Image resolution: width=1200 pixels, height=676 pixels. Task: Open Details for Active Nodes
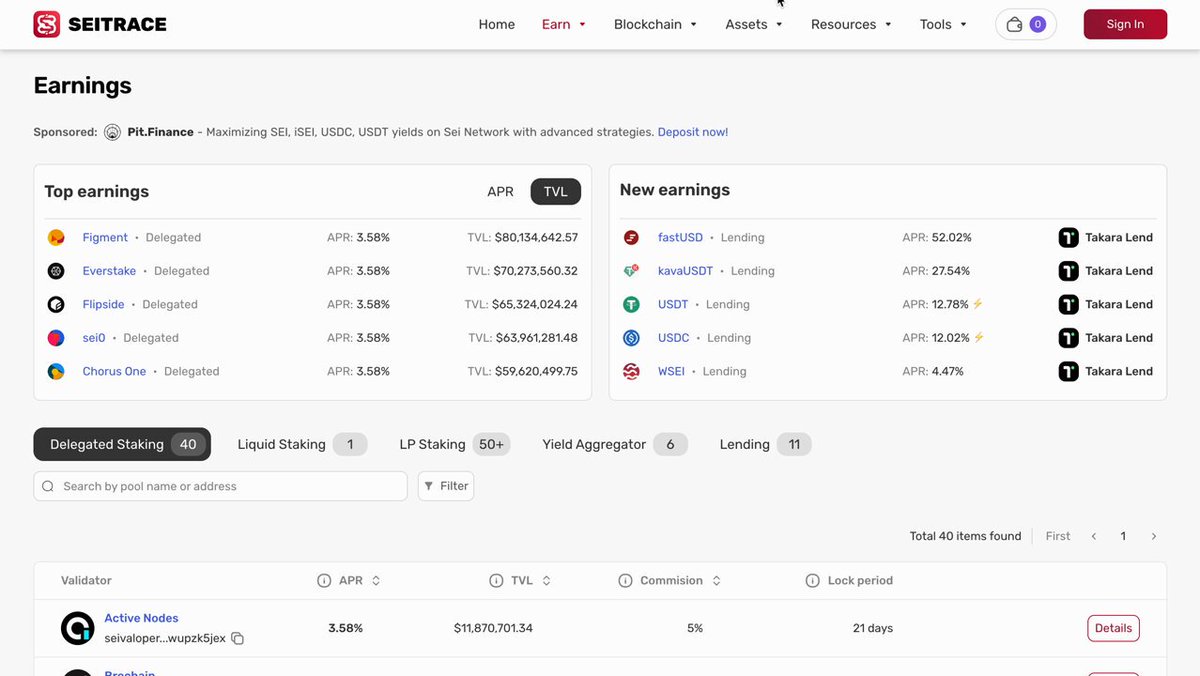pos(1113,628)
